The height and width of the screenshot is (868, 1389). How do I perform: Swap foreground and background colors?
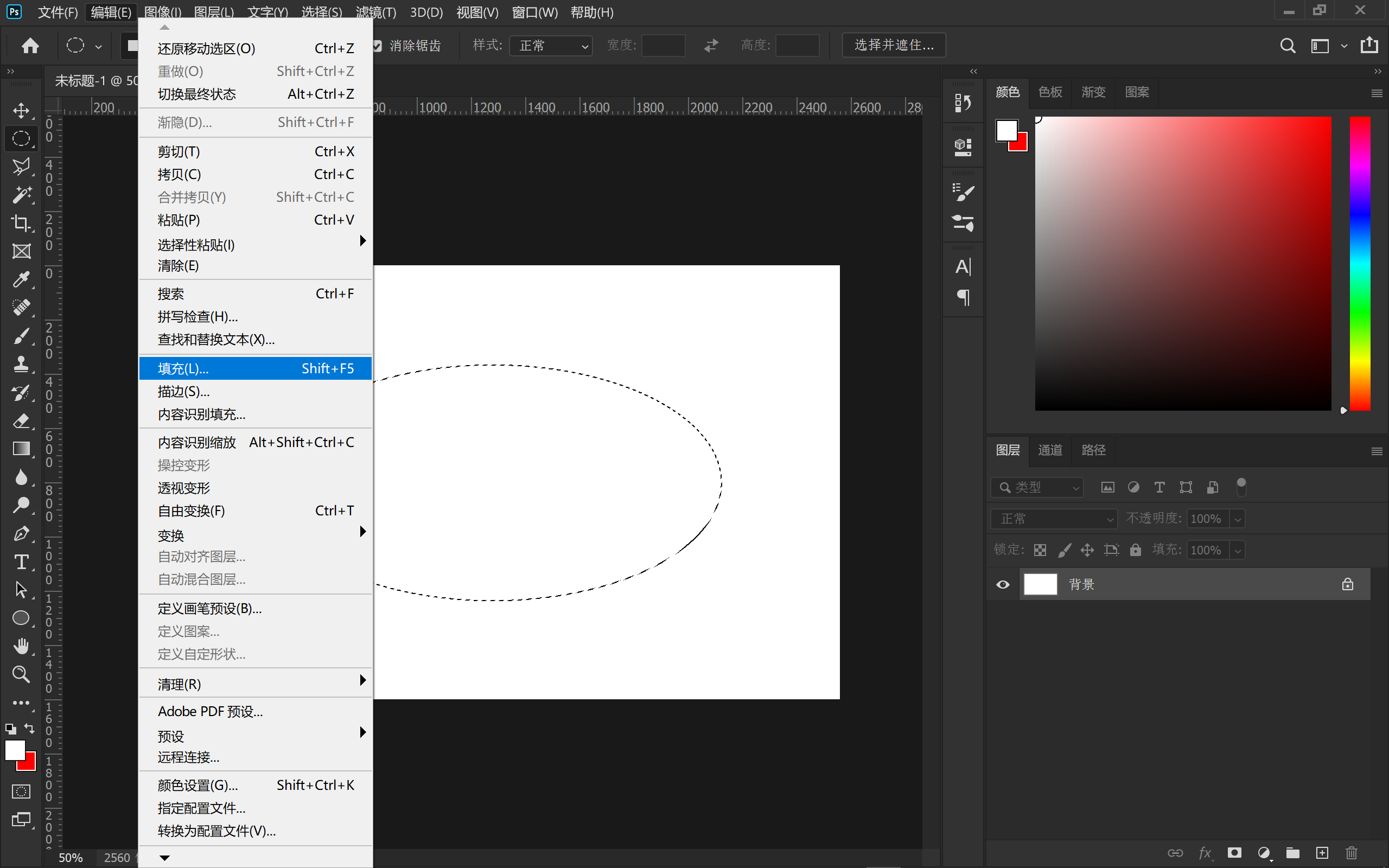click(x=29, y=729)
